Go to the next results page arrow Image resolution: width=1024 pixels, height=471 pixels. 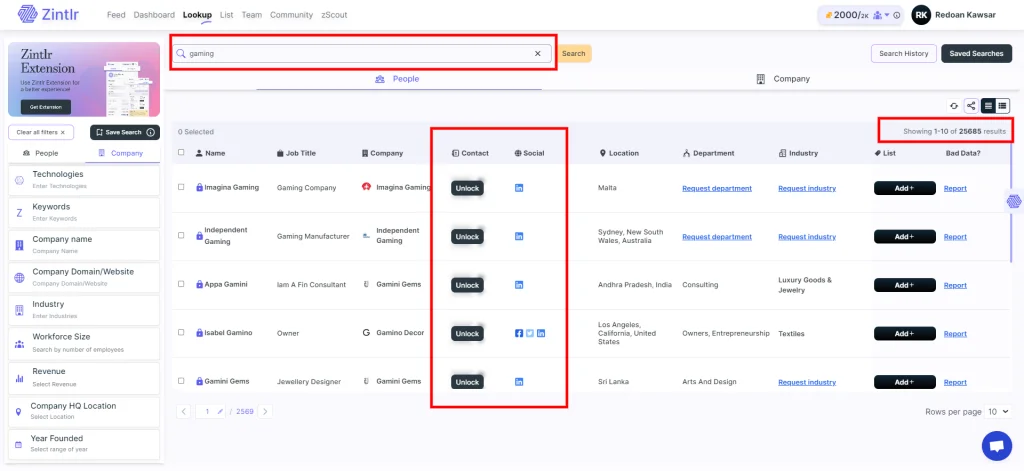pyautogui.click(x=266, y=411)
